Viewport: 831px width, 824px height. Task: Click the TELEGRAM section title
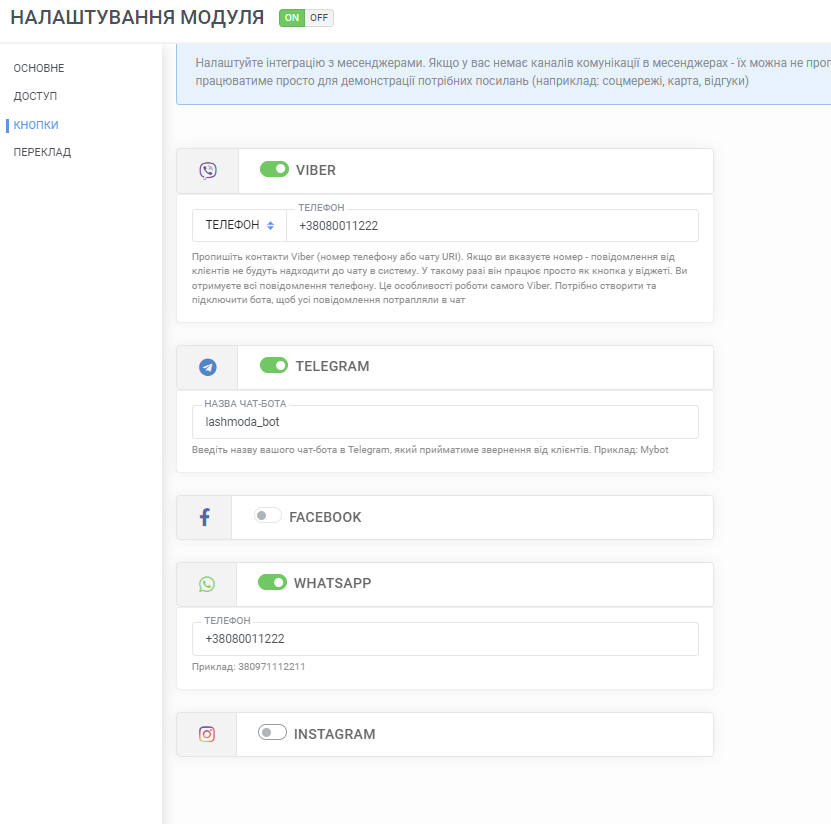332,366
